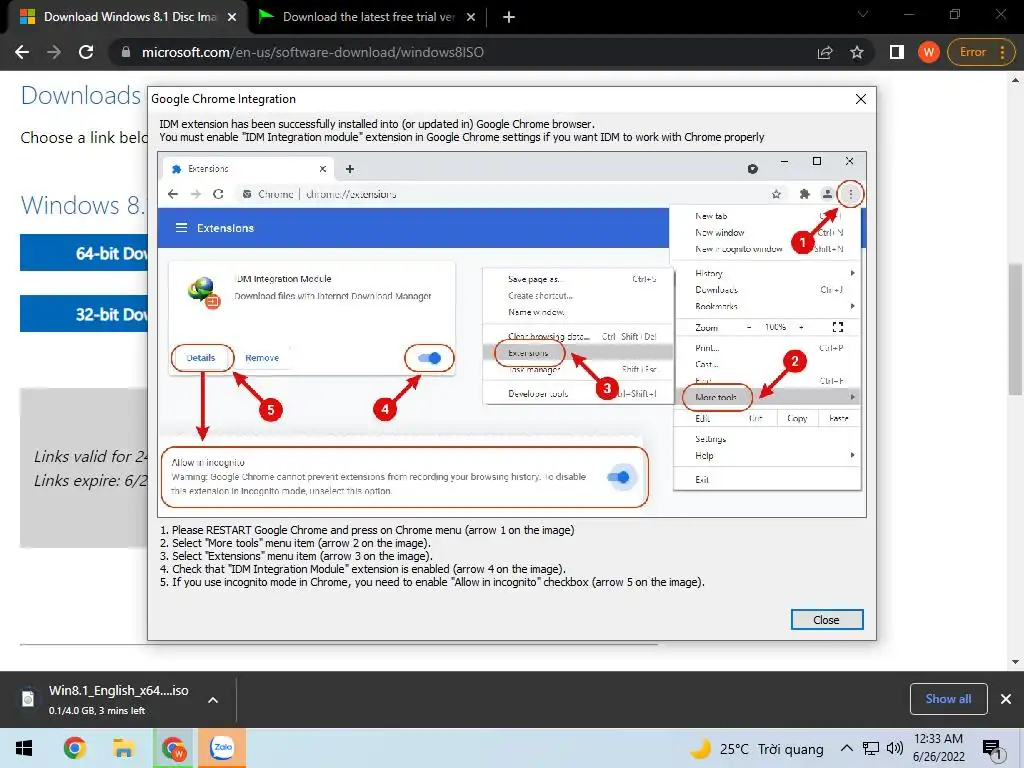The width and height of the screenshot is (1024, 768).
Task: Open File Explorer from the taskbar
Action: [123, 748]
